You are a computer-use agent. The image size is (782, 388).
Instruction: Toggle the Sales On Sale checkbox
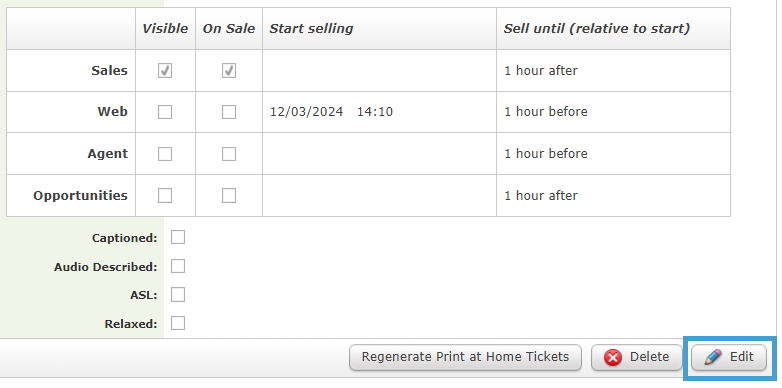[x=229, y=71]
